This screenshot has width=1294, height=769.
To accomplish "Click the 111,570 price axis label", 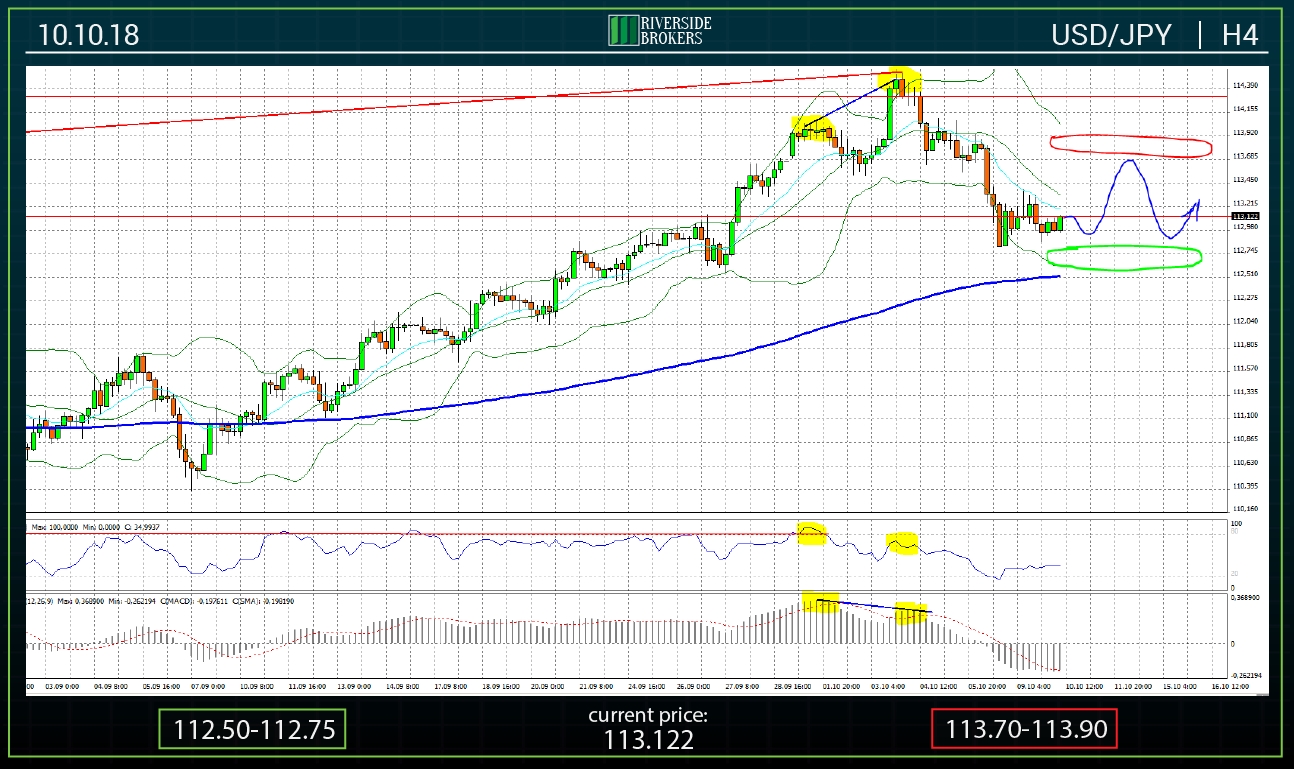I will pos(1245,368).
